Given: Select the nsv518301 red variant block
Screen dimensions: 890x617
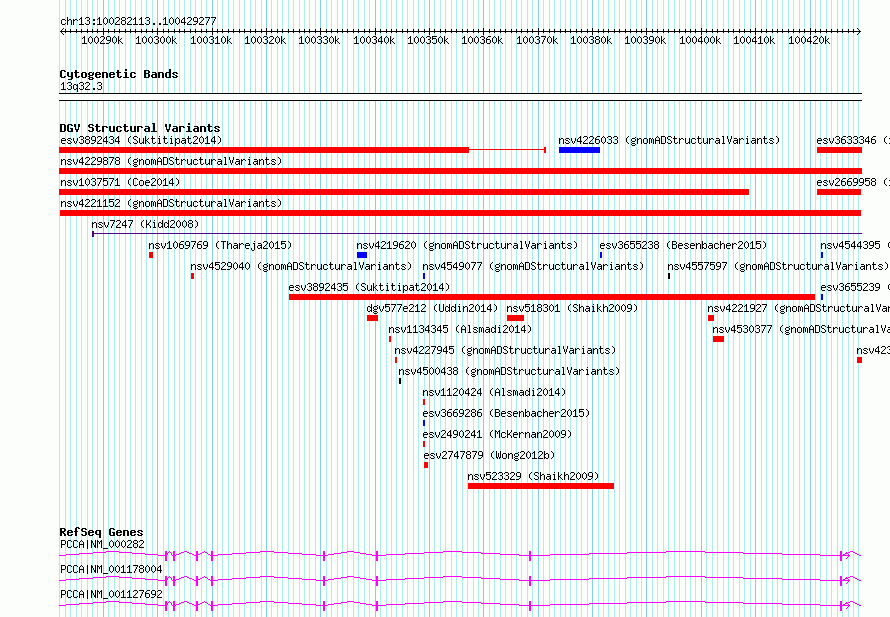Looking at the screenshot, I should 515,318.
